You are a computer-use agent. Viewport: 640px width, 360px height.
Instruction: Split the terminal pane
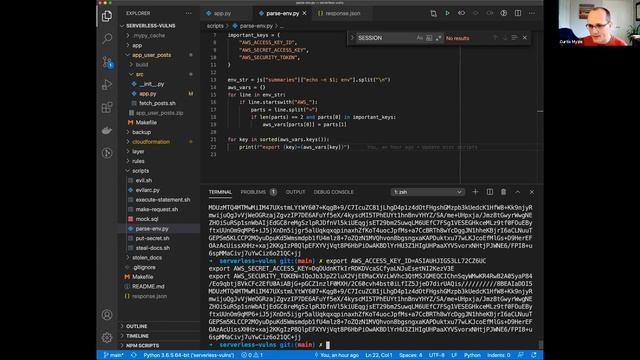pos(489,192)
